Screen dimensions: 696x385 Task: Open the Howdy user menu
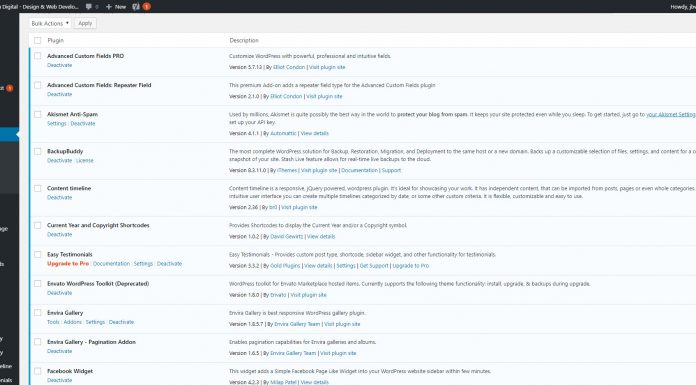tap(683, 7)
